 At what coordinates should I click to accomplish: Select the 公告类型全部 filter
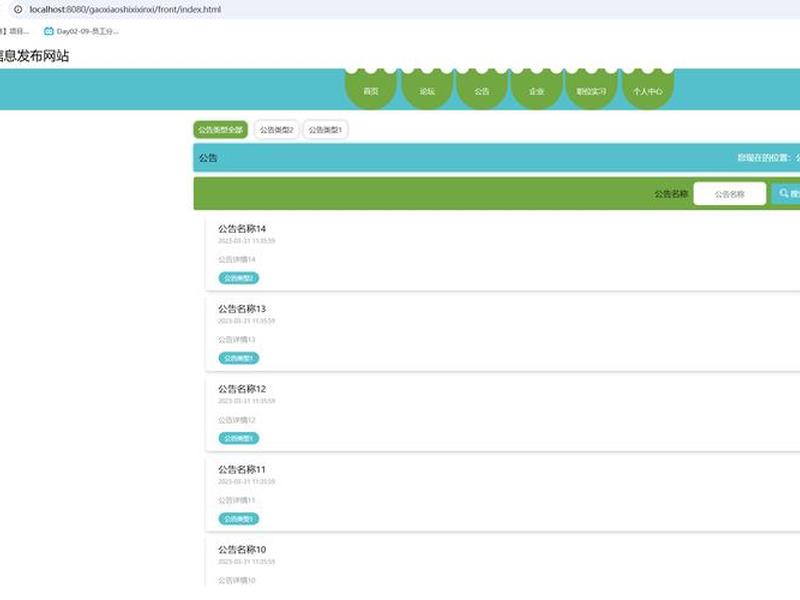[x=220, y=130]
